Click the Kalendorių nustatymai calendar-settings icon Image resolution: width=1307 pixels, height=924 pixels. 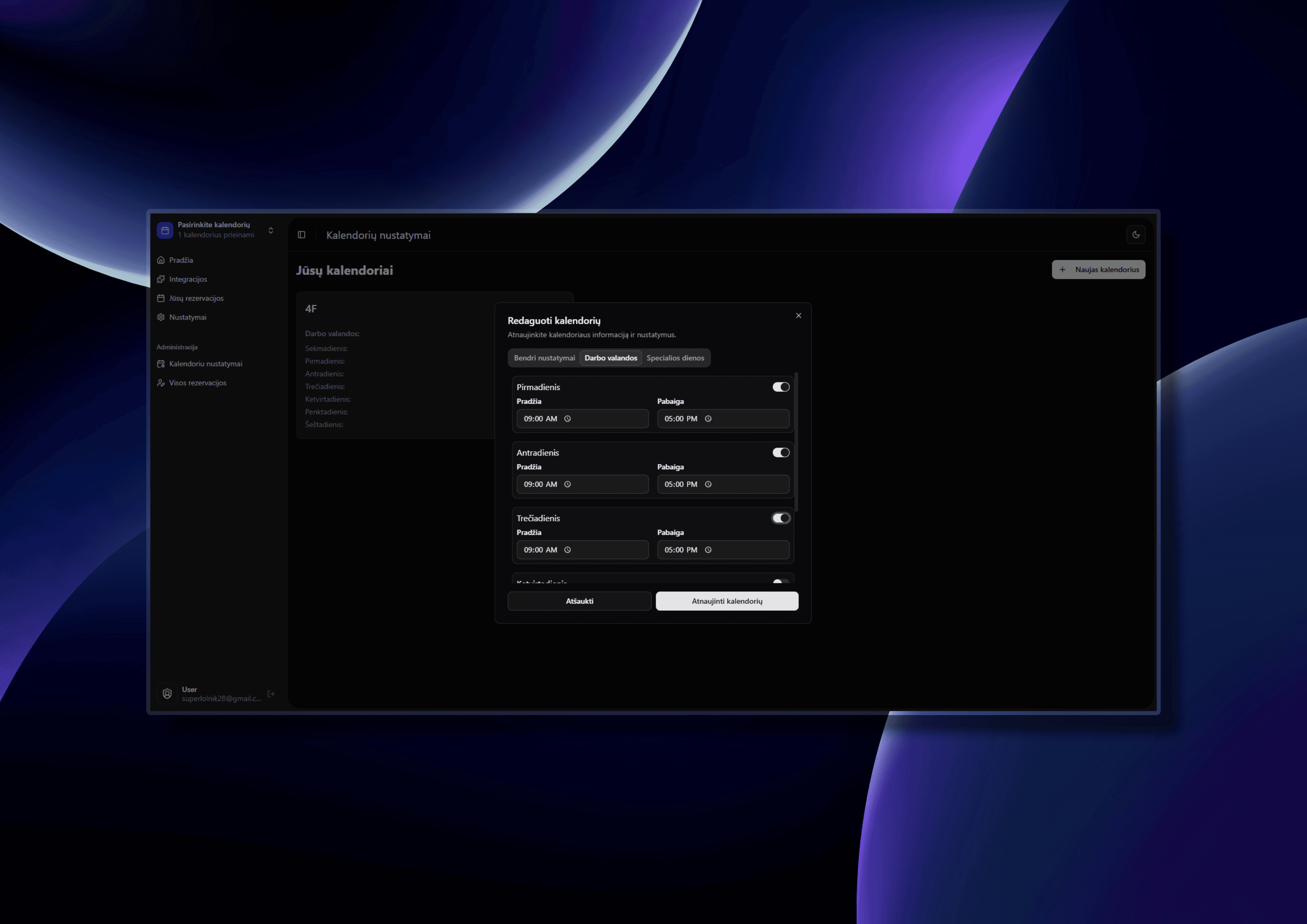tap(161, 363)
